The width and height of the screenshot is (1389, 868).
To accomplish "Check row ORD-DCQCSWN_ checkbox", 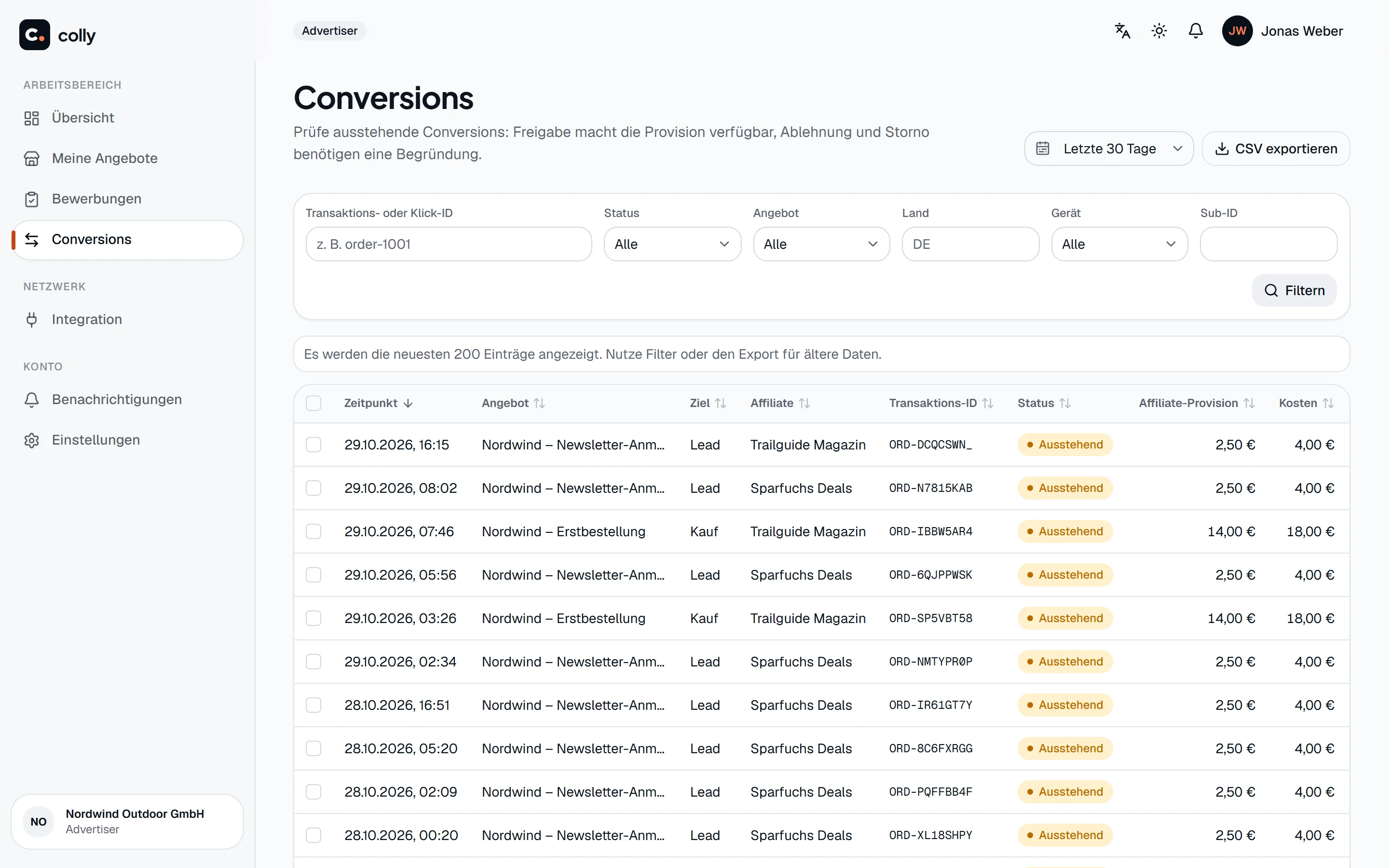I will click(313, 445).
